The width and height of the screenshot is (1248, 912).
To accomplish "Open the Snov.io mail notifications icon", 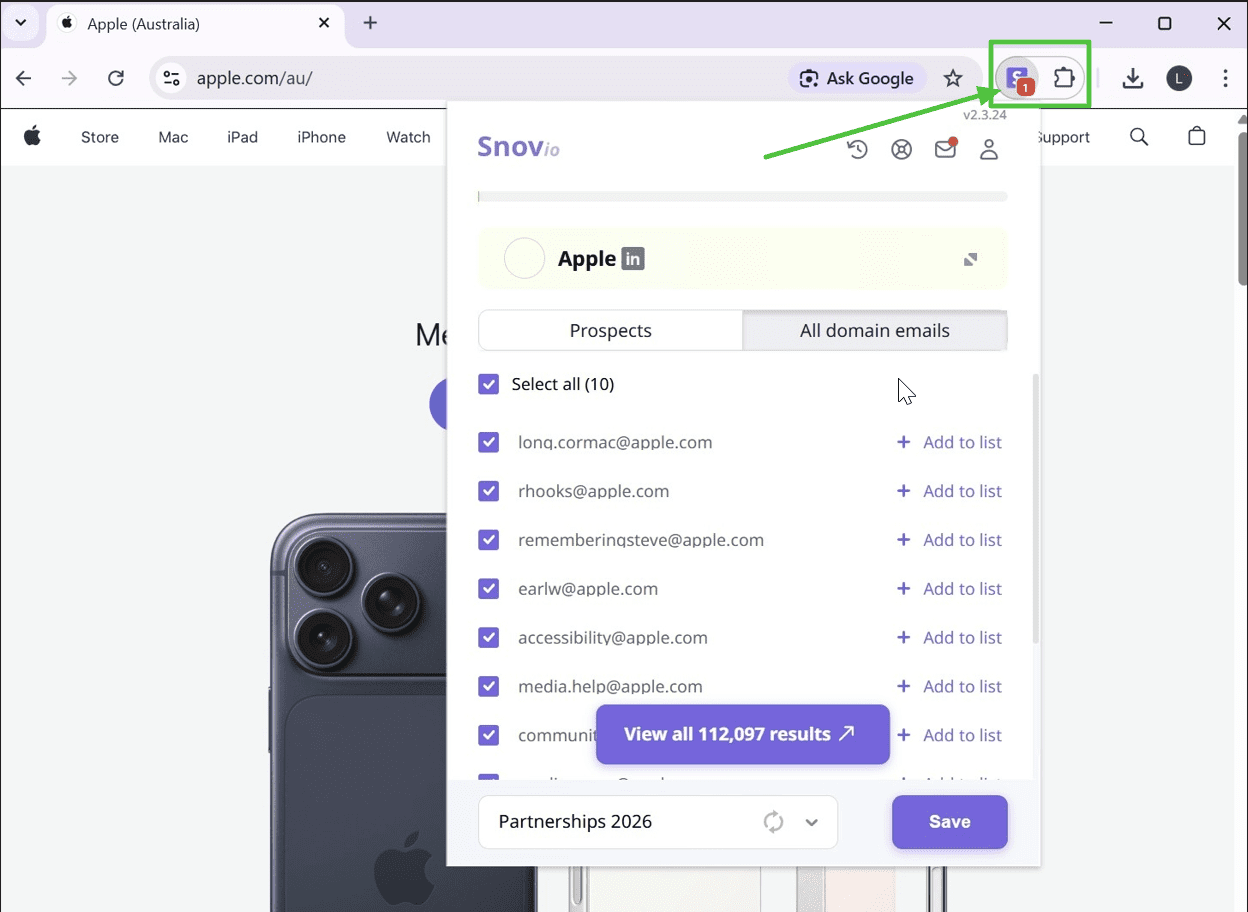I will 945,150.
